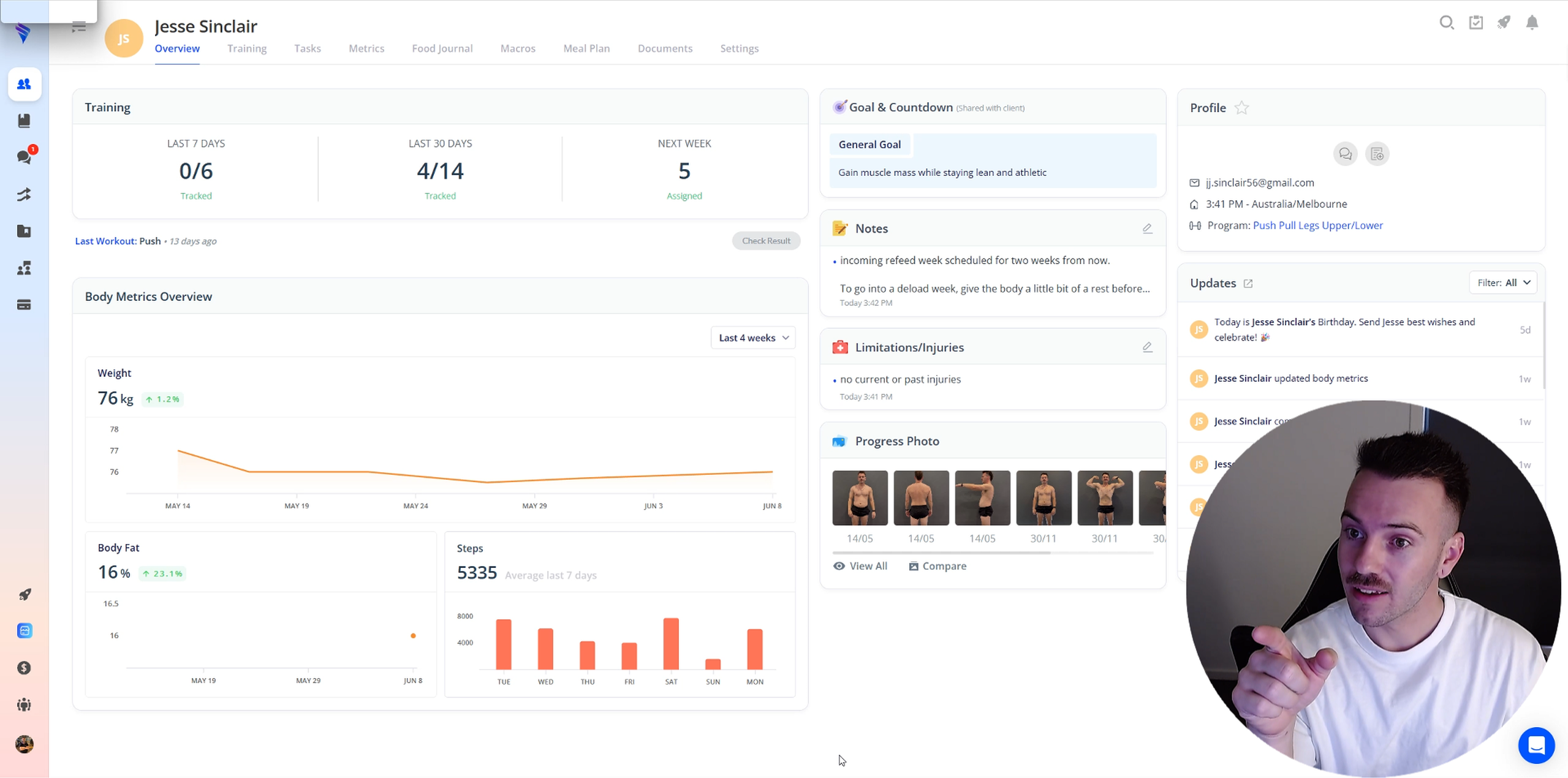Open first 30/11 front progress photo
Viewport: 1568px width, 778px height.
tap(1043, 497)
